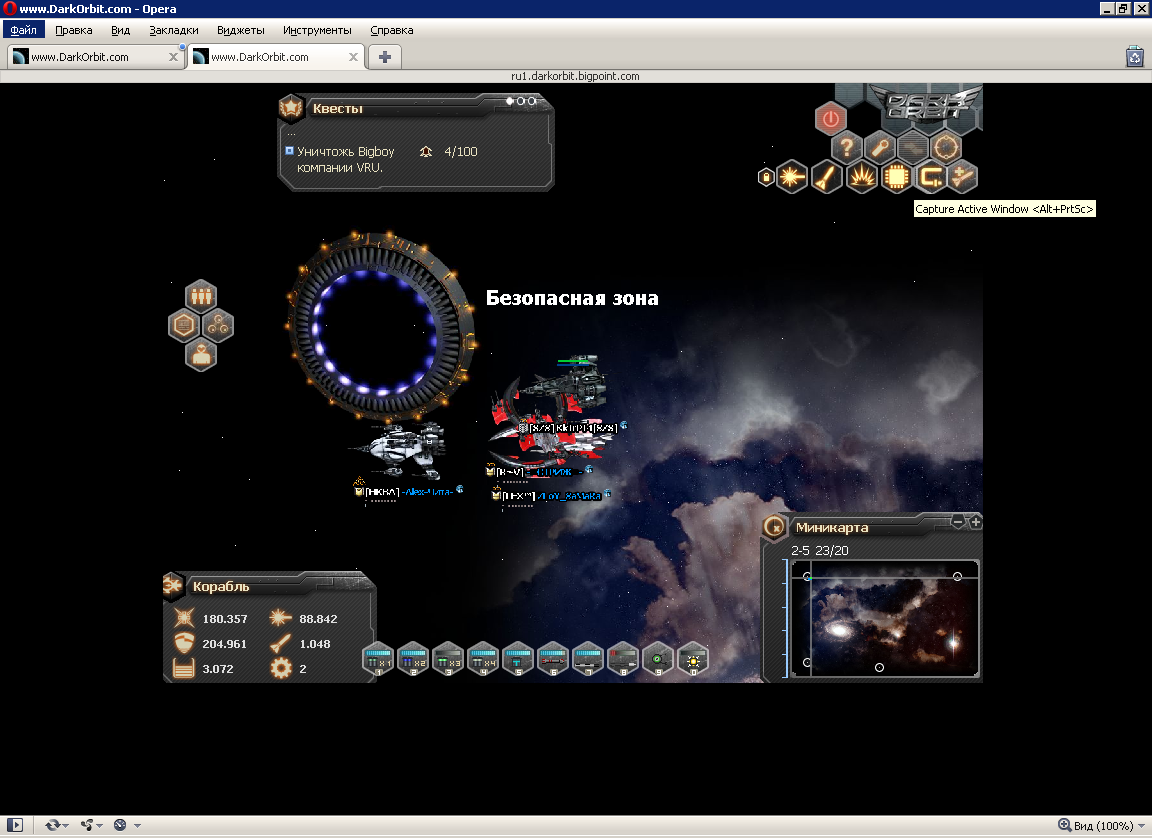Click the small padlock hexagon icon
1152x838 pixels.
point(766,177)
